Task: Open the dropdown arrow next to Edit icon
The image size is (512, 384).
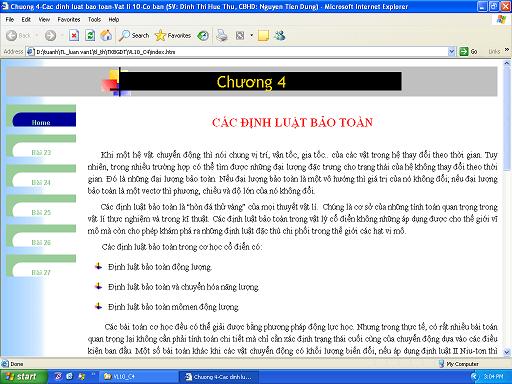Action: (251, 35)
